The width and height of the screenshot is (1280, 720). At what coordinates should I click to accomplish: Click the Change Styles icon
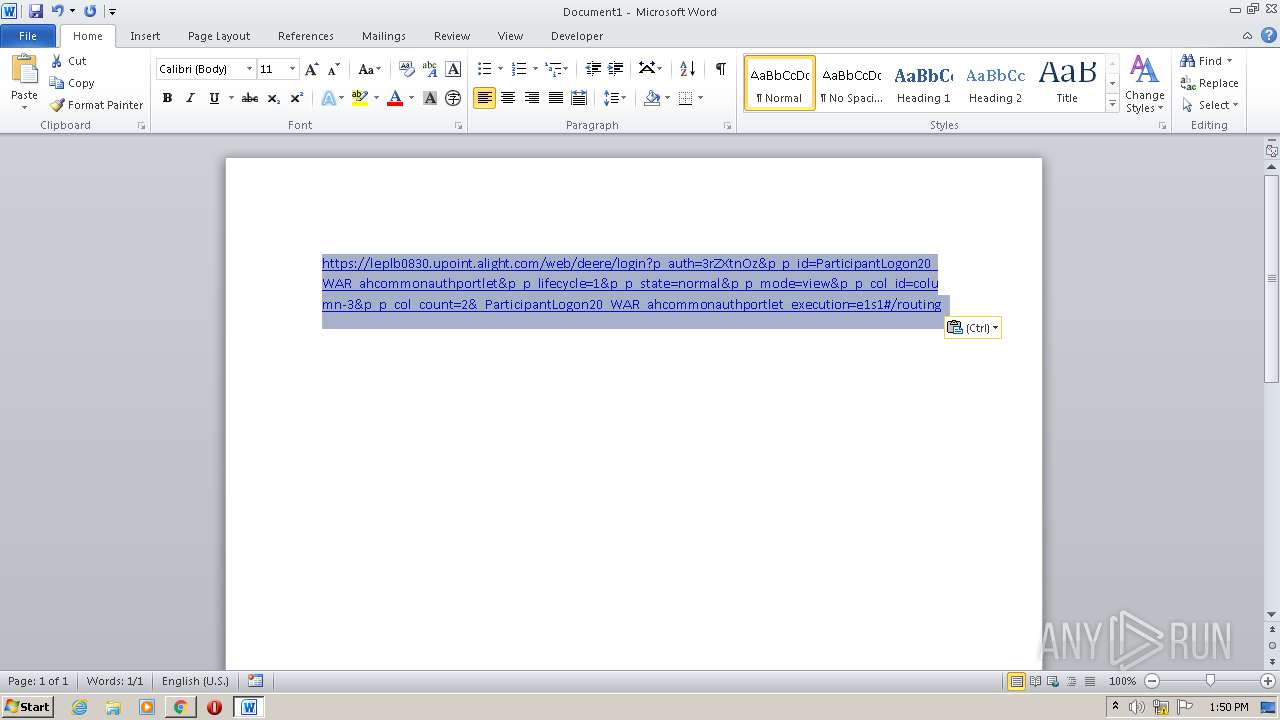coord(1144,84)
